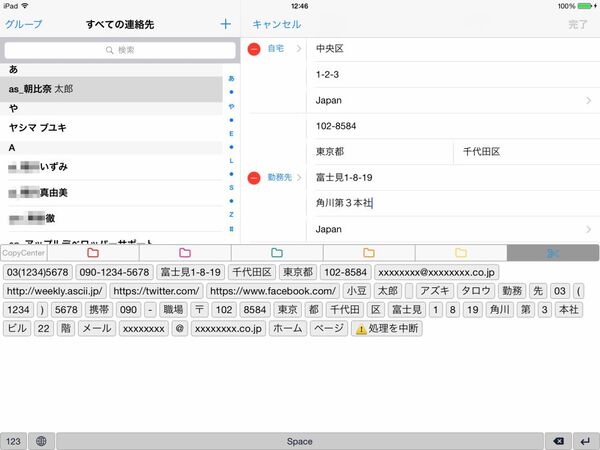Insert the アズキ snippet

tap(435, 291)
